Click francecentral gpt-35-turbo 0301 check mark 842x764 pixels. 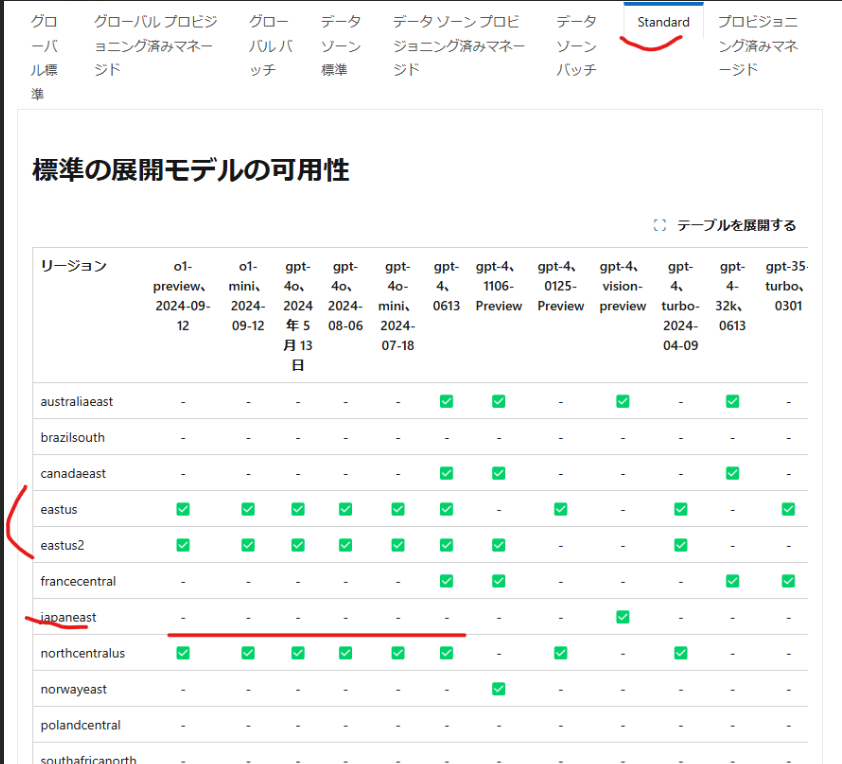pyautogui.click(x=788, y=581)
